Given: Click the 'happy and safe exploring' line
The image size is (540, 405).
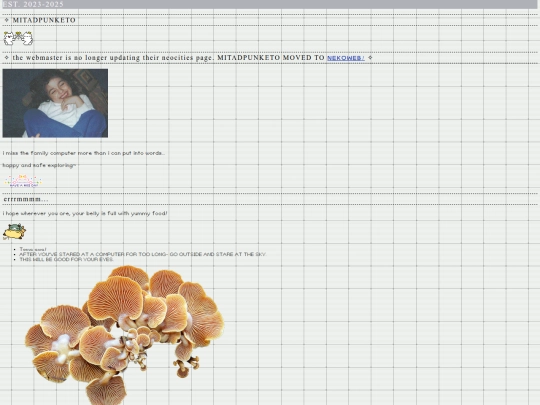Looking at the screenshot, I should click(39, 165).
